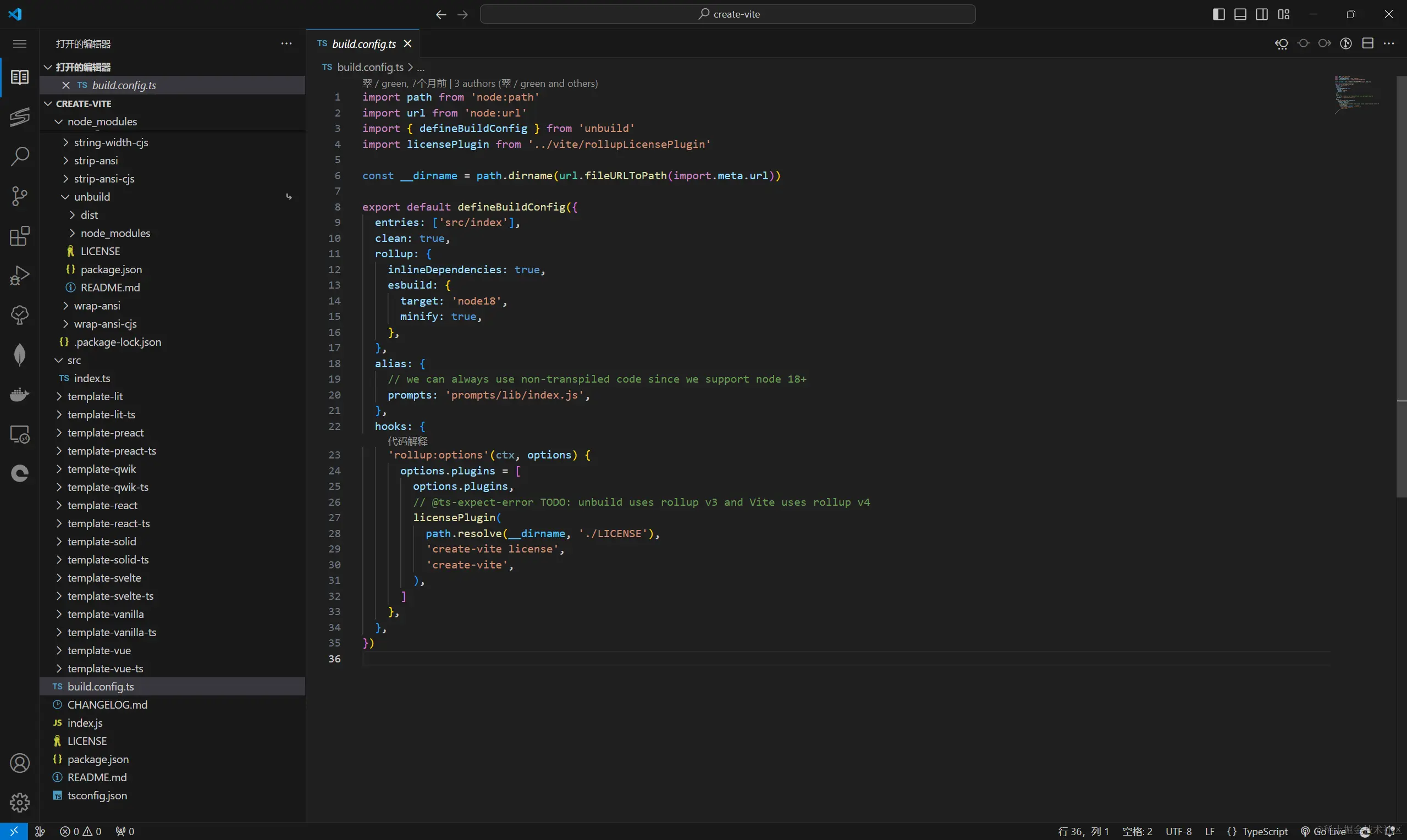Open Run and Debug view
Viewport: 1407px width, 840px height.
20,275
